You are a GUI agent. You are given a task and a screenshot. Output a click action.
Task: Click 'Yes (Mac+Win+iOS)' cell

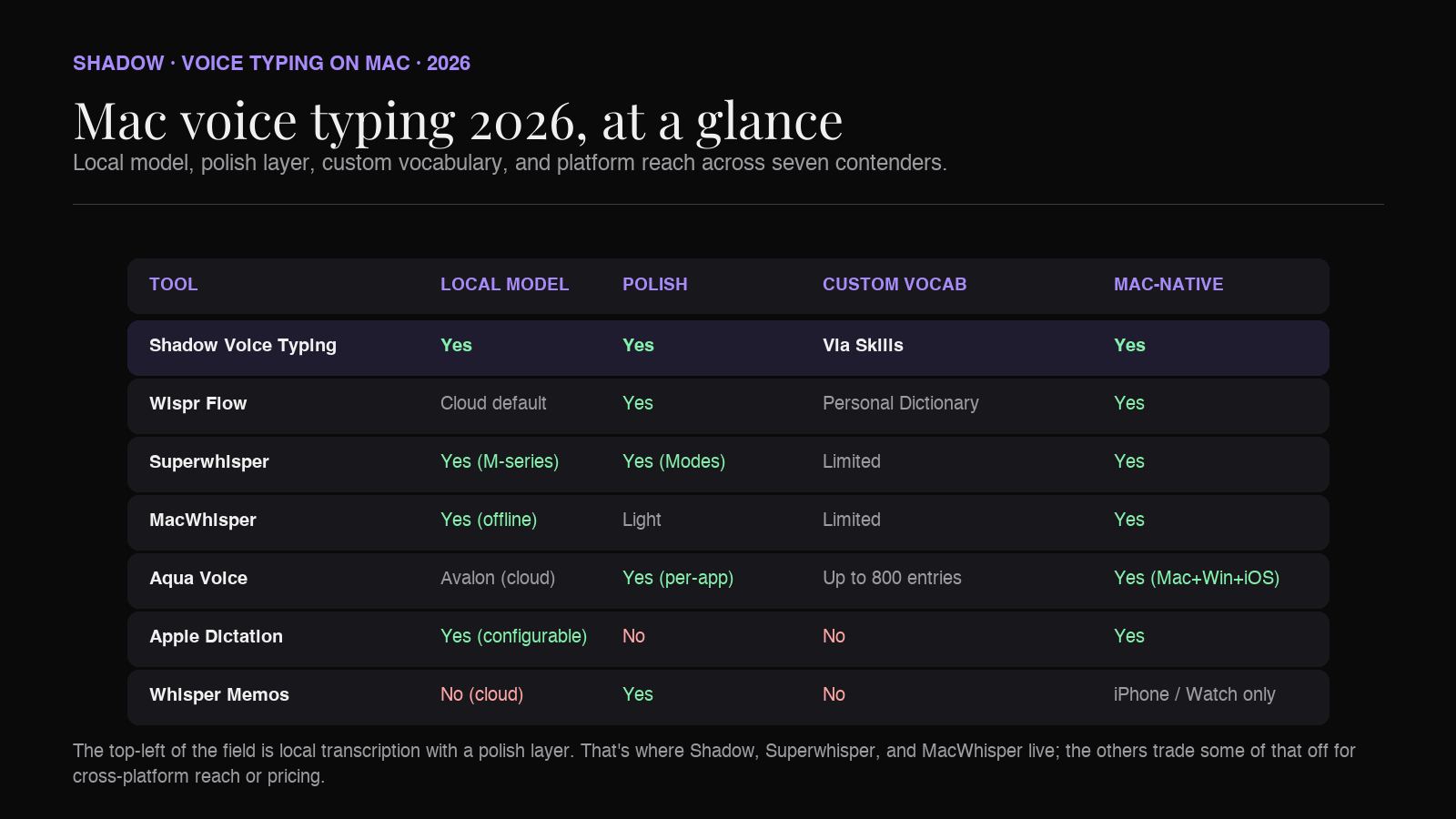point(1197,579)
